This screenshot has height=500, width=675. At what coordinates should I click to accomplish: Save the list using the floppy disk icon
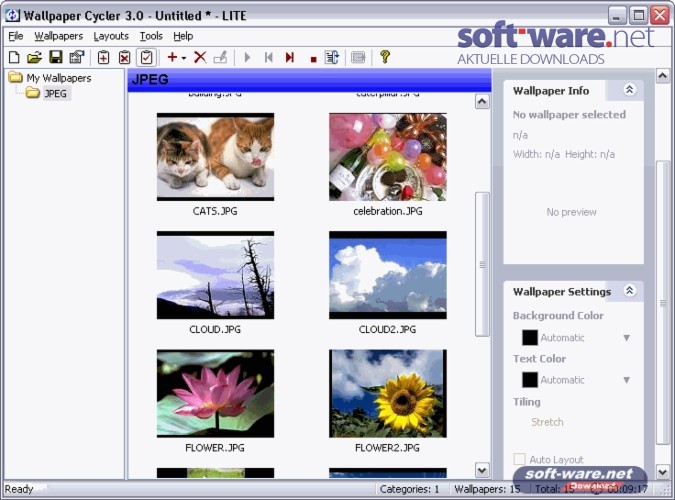coord(56,57)
